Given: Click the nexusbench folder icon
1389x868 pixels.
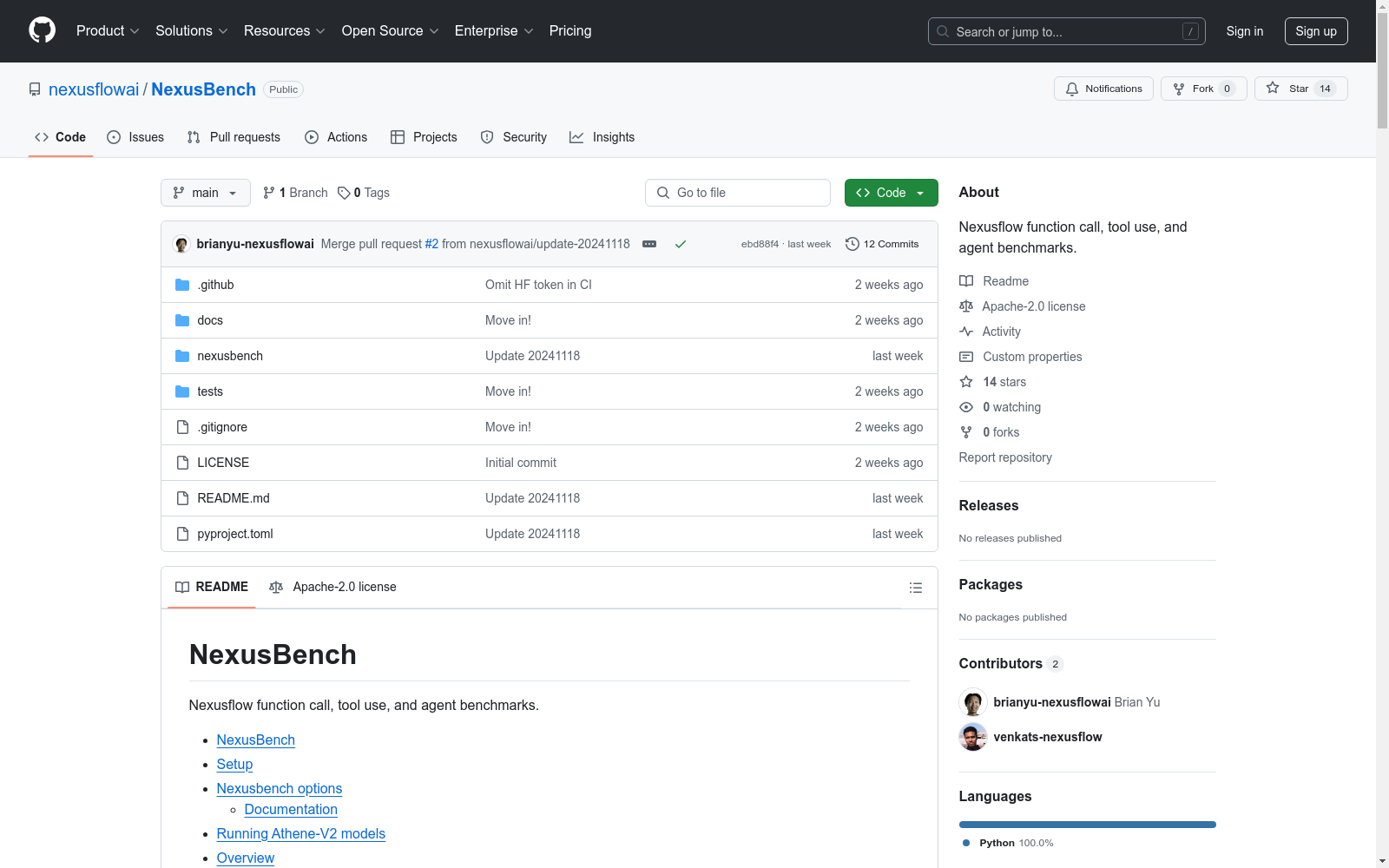Looking at the screenshot, I should pos(182,356).
